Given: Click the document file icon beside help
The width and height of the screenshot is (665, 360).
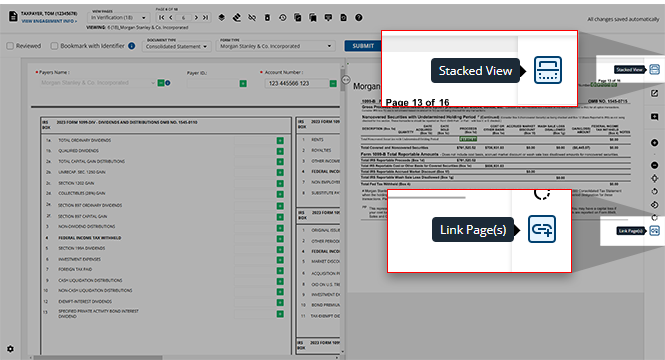Looking at the screenshot, I should pyautogui.click(x=344, y=17).
